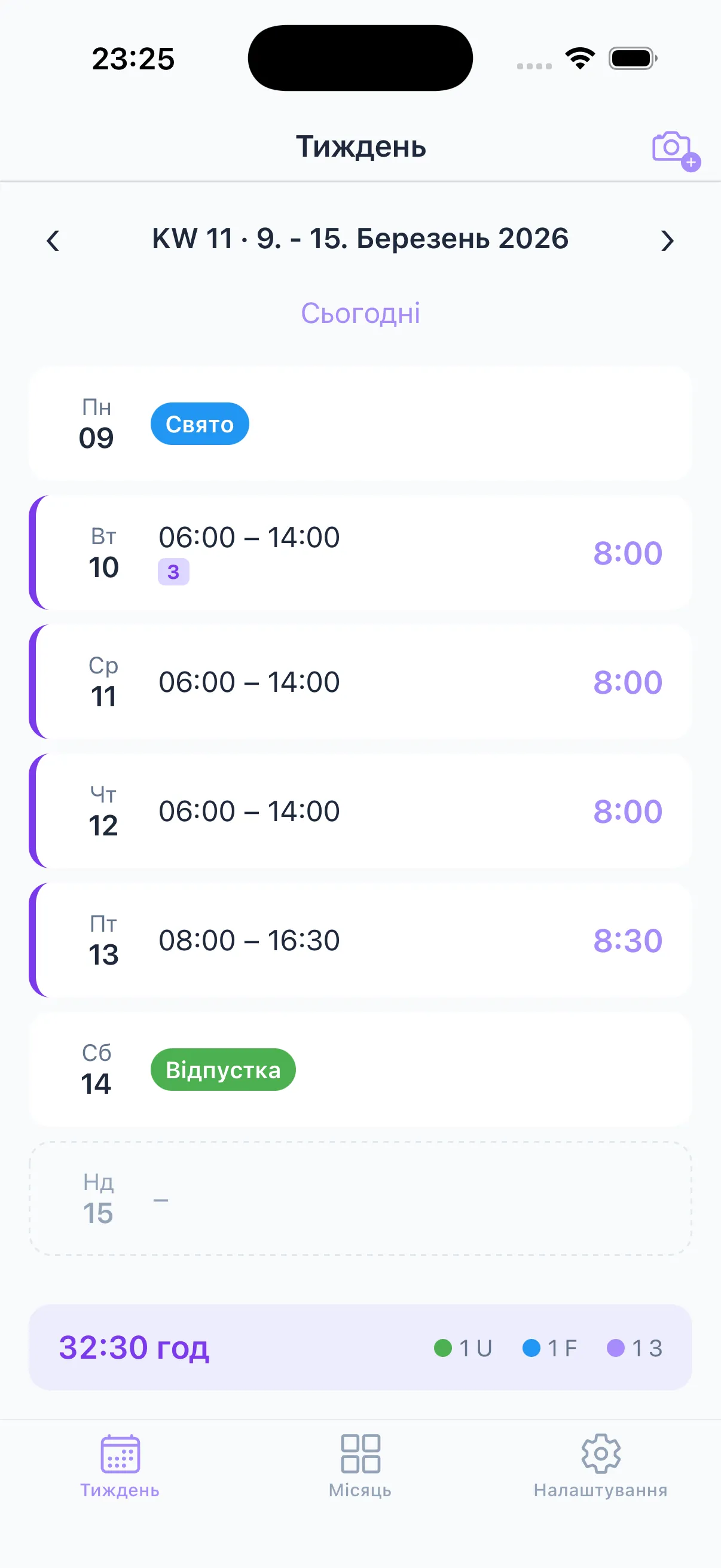Tap the camera add icon
This screenshot has width=721, height=1568.
(x=674, y=149)
